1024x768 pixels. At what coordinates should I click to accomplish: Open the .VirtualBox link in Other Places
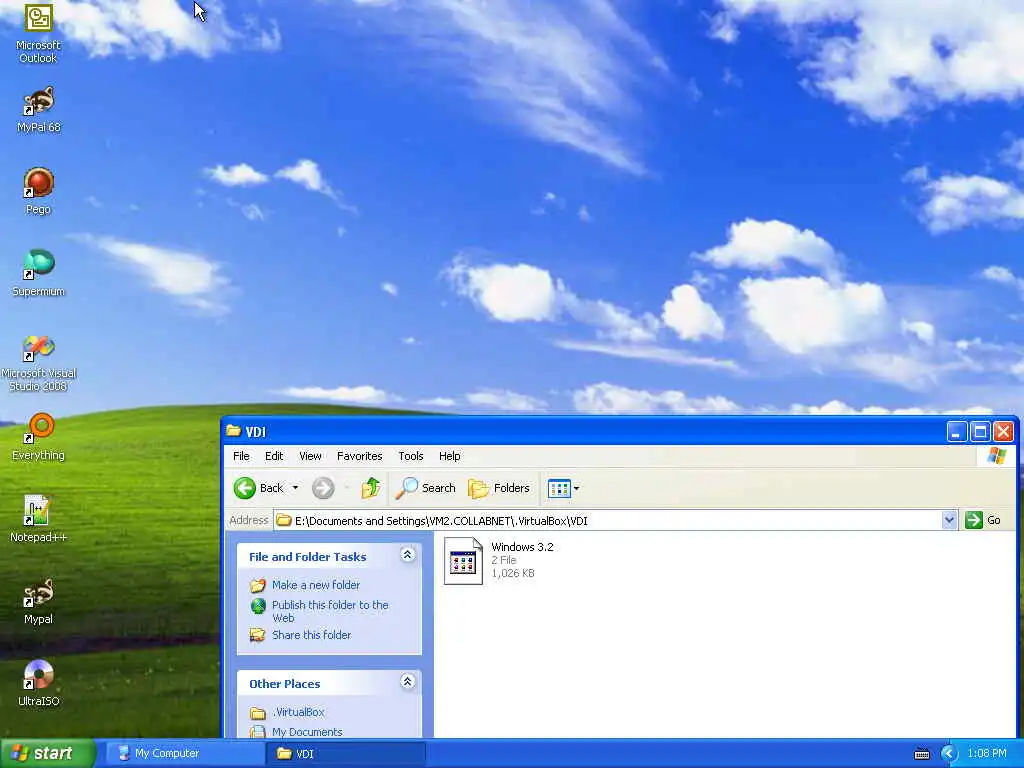click(298, 712)
